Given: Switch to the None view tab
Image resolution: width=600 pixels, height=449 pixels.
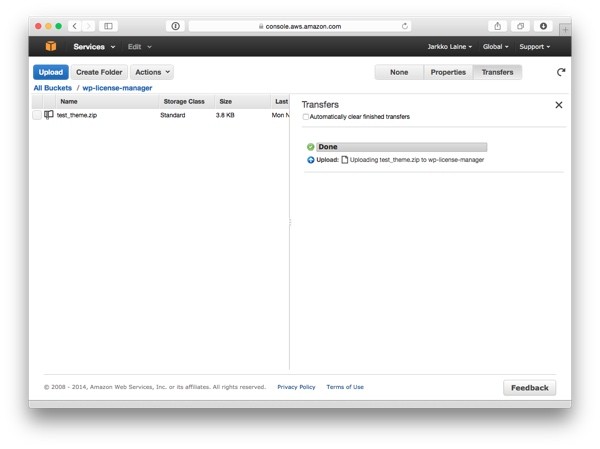Looking at the screenshot, I should [x=399, y=72].
